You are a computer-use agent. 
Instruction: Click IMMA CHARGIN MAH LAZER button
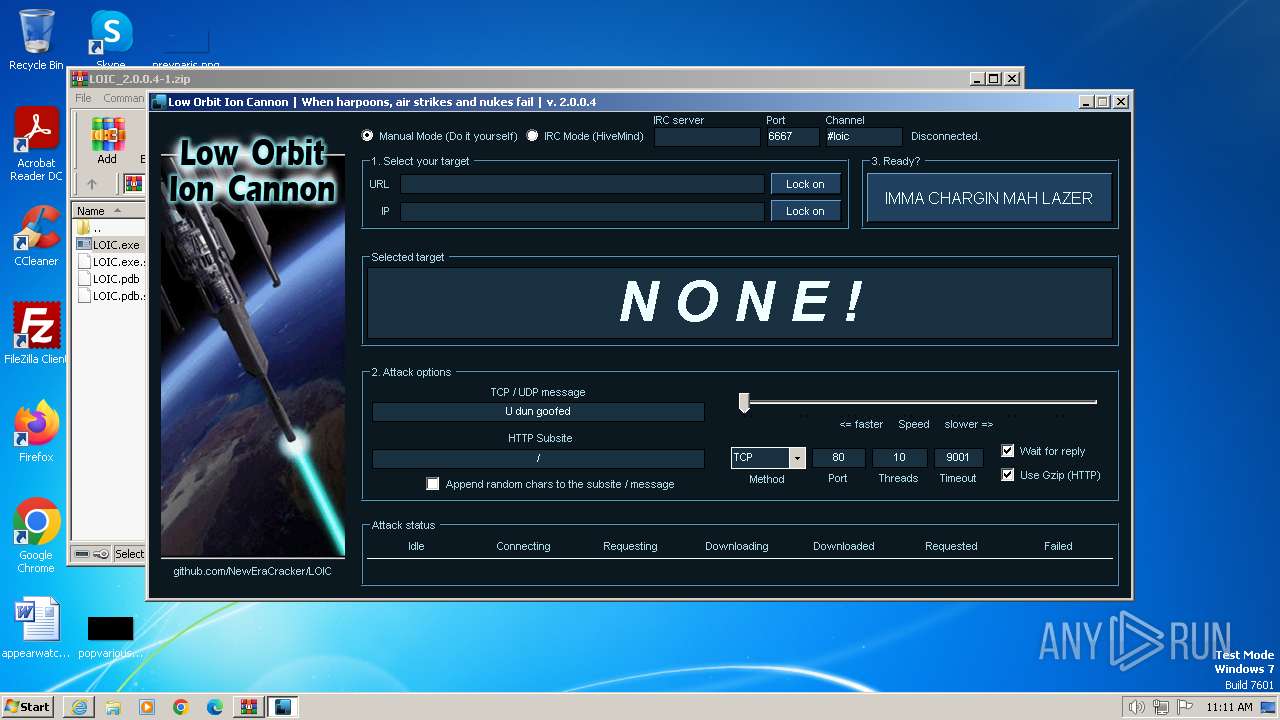[988, 198]
